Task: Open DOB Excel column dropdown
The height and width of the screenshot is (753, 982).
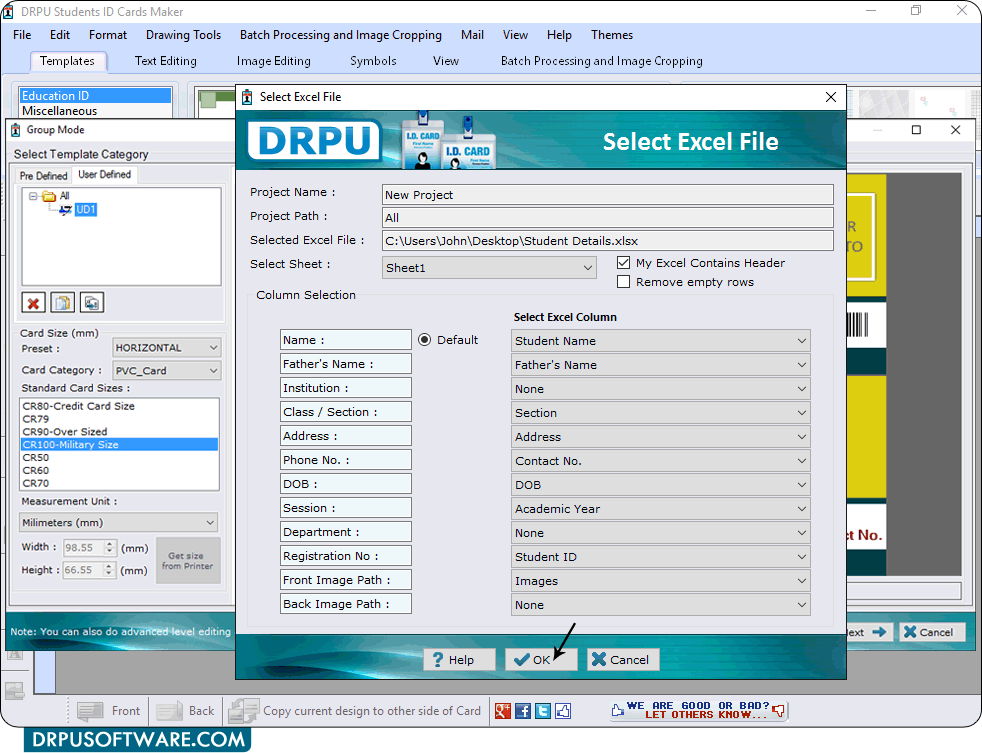Action: pos(660,485)
